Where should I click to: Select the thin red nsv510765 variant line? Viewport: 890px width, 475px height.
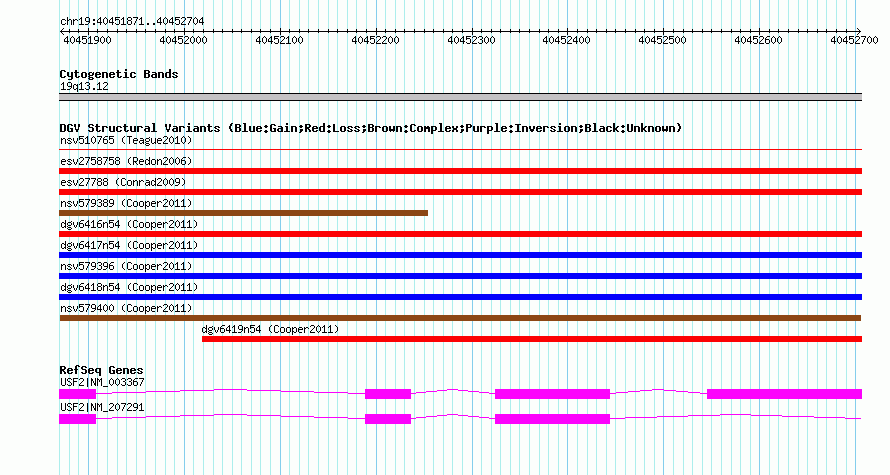(460, 150)
